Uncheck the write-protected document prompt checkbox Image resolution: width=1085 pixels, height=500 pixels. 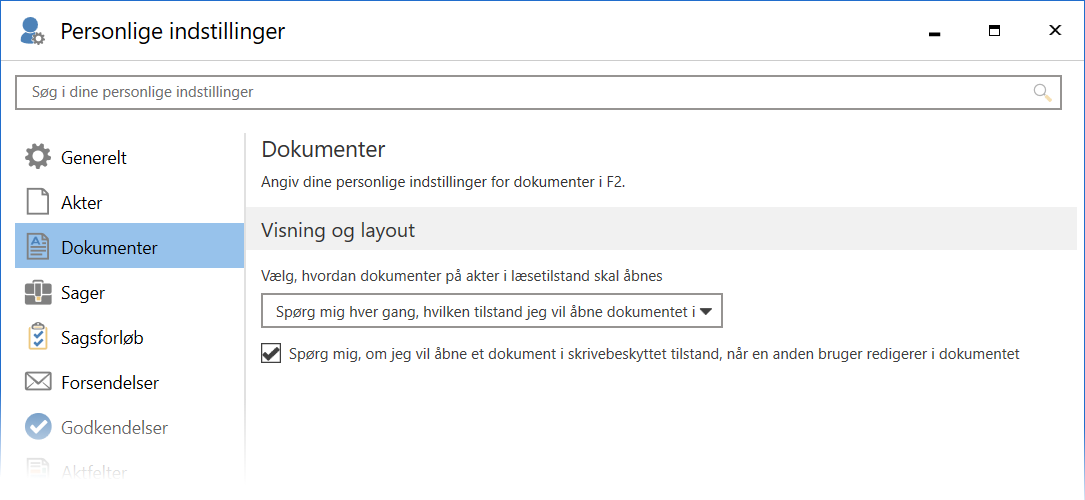point(270,353)
